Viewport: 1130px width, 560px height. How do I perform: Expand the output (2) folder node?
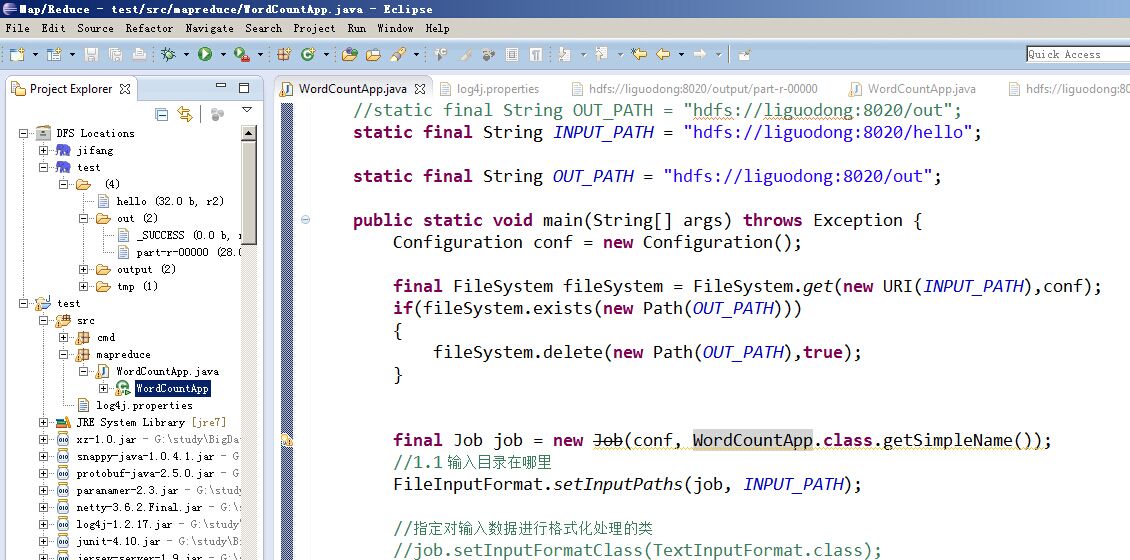(84, 269)
